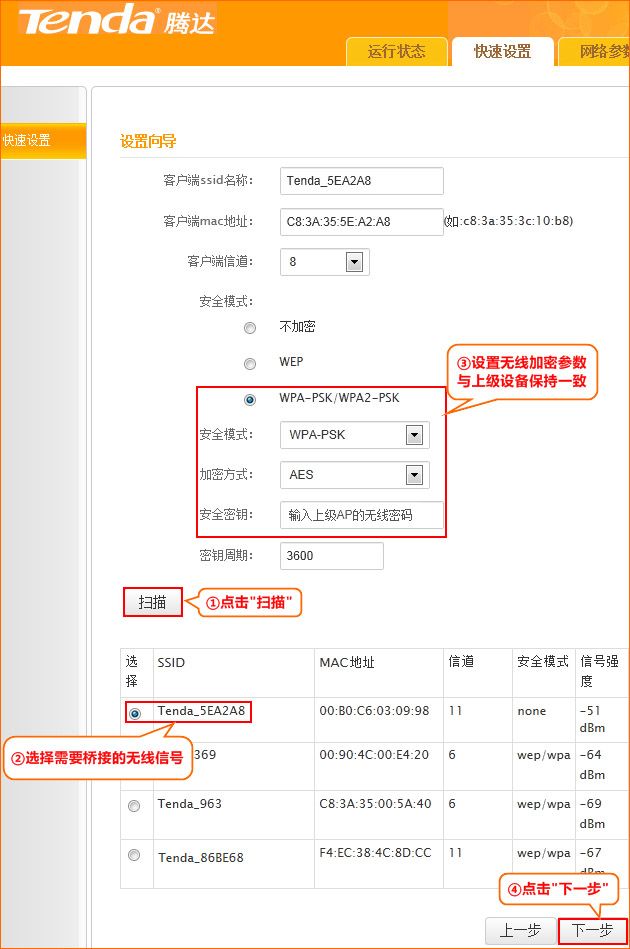Click the 下一步 next button
Screen dimensions: 630x949
click(x=592, y=931)
